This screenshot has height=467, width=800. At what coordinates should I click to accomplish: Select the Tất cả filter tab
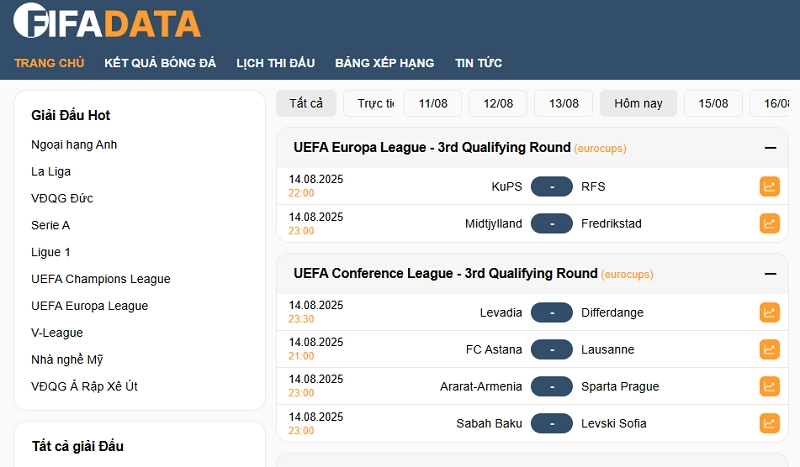pyautogui.click(x=306, y=103)
